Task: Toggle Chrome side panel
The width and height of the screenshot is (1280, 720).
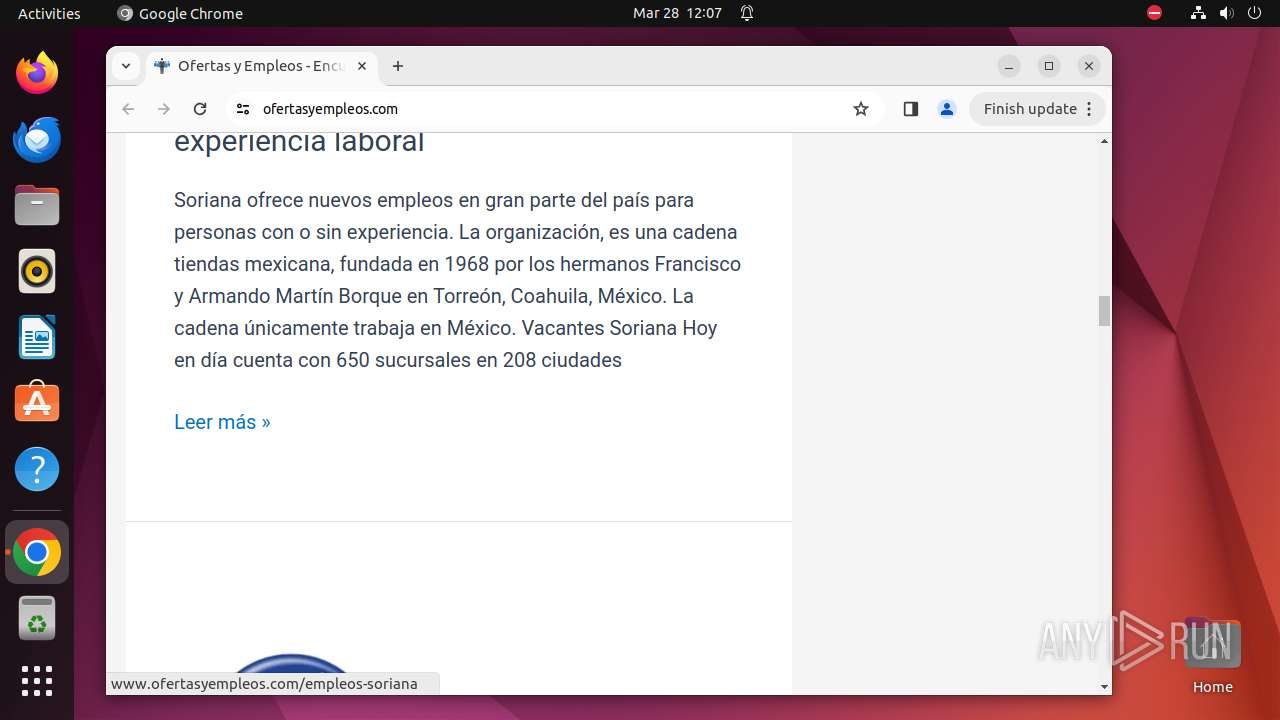Action: [910, 109]
